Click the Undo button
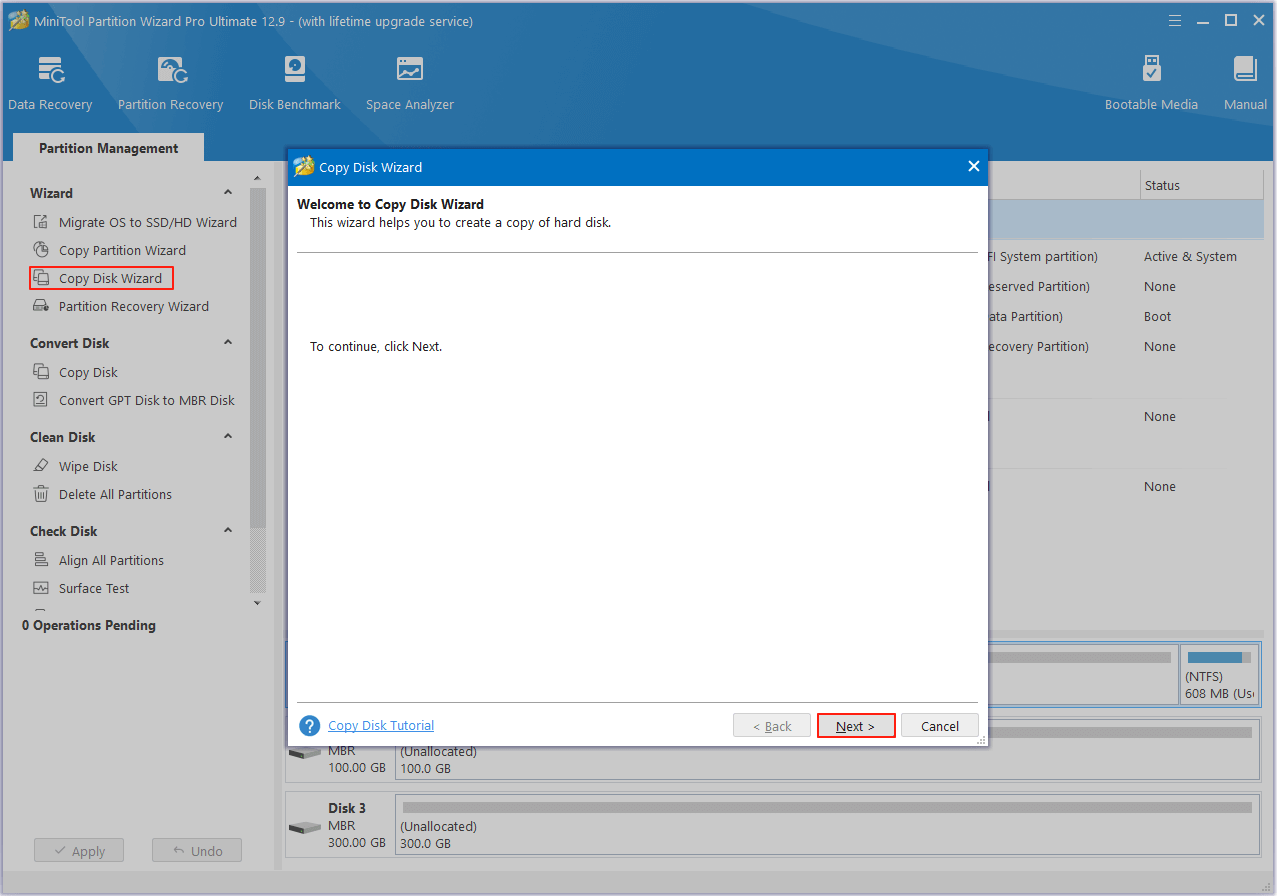Screen dimensions: 1277x896 [x=197, y=851]
